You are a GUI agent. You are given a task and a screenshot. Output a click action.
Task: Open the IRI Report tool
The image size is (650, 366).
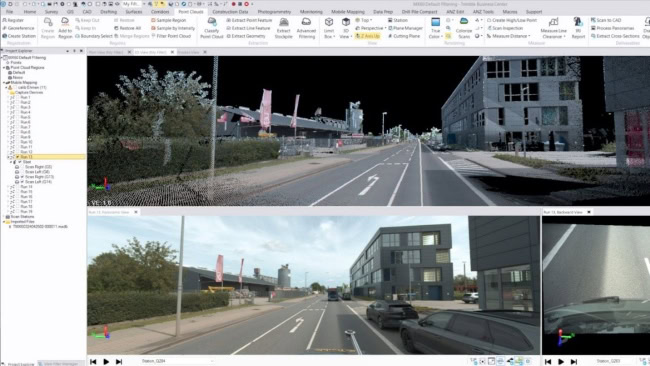[x=578, y=28]
